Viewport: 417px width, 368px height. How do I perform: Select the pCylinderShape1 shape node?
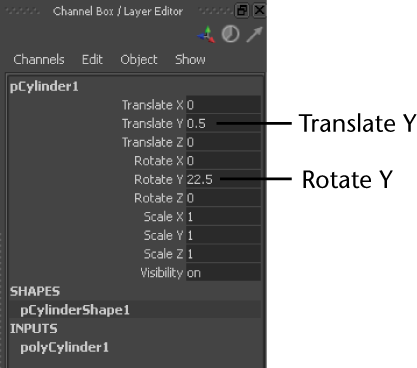pos(75,310)
